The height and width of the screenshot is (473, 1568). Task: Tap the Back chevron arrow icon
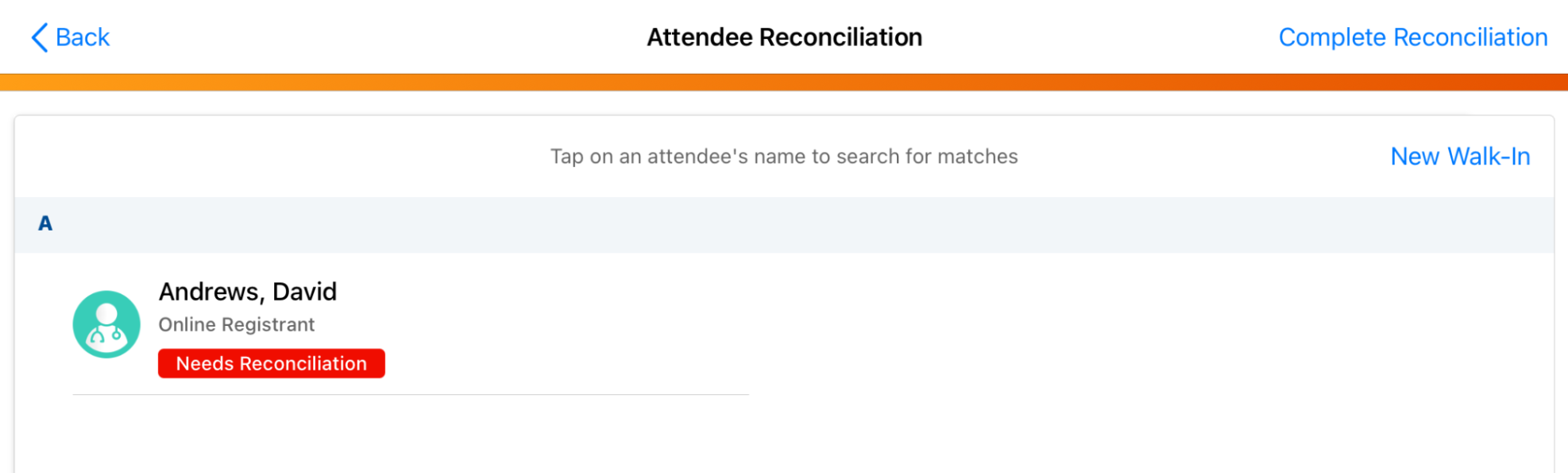pyautogui.click(x=39, y=37)
